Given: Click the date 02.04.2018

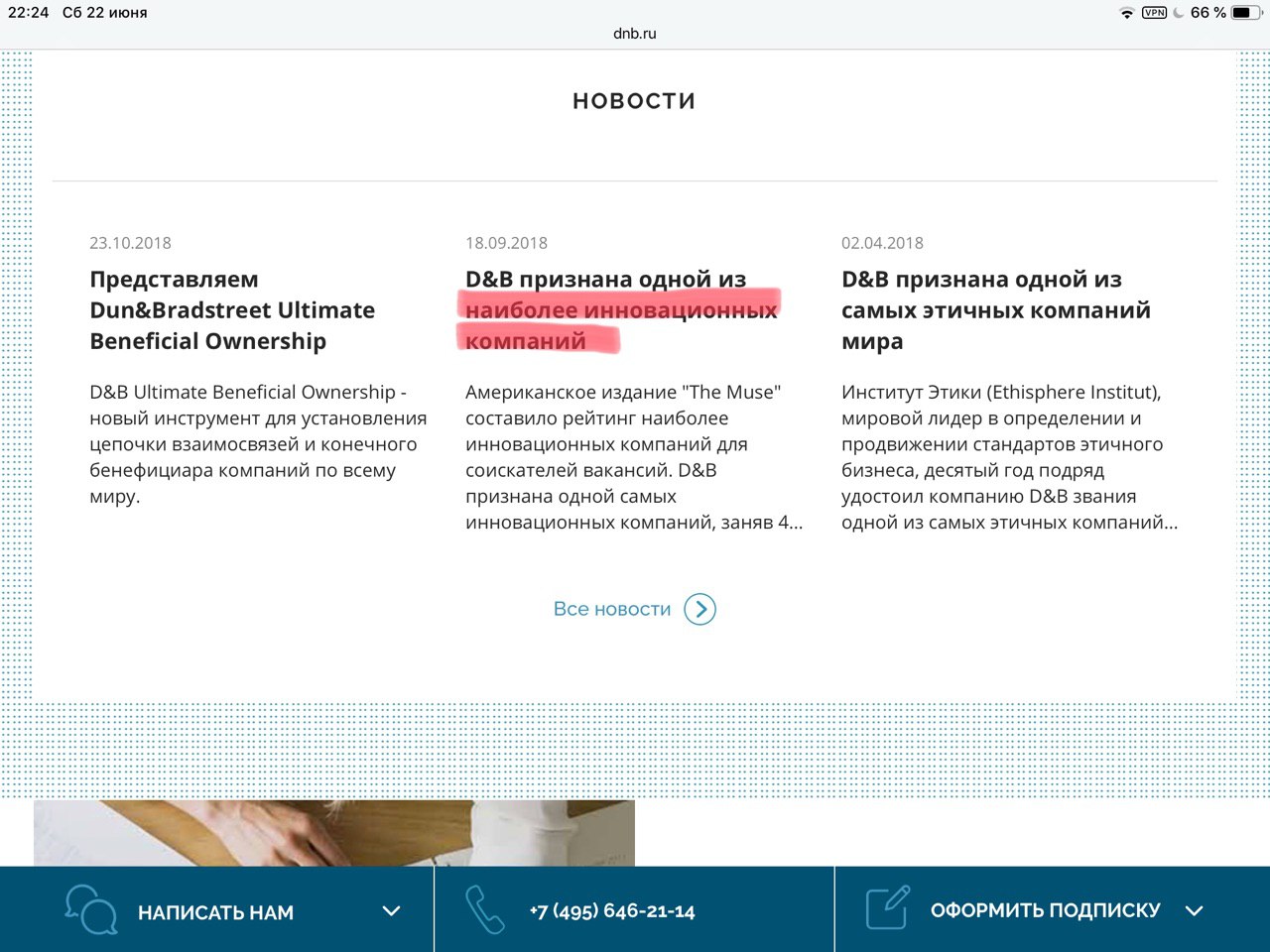Looking at the screenshot, I should tap(882, 243).
